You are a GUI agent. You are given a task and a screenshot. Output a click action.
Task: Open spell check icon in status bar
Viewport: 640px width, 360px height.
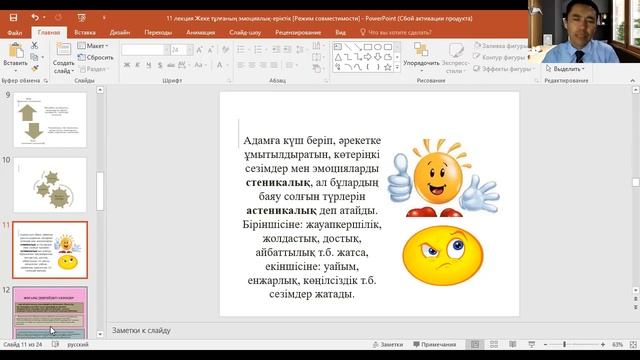click(55, 344)
